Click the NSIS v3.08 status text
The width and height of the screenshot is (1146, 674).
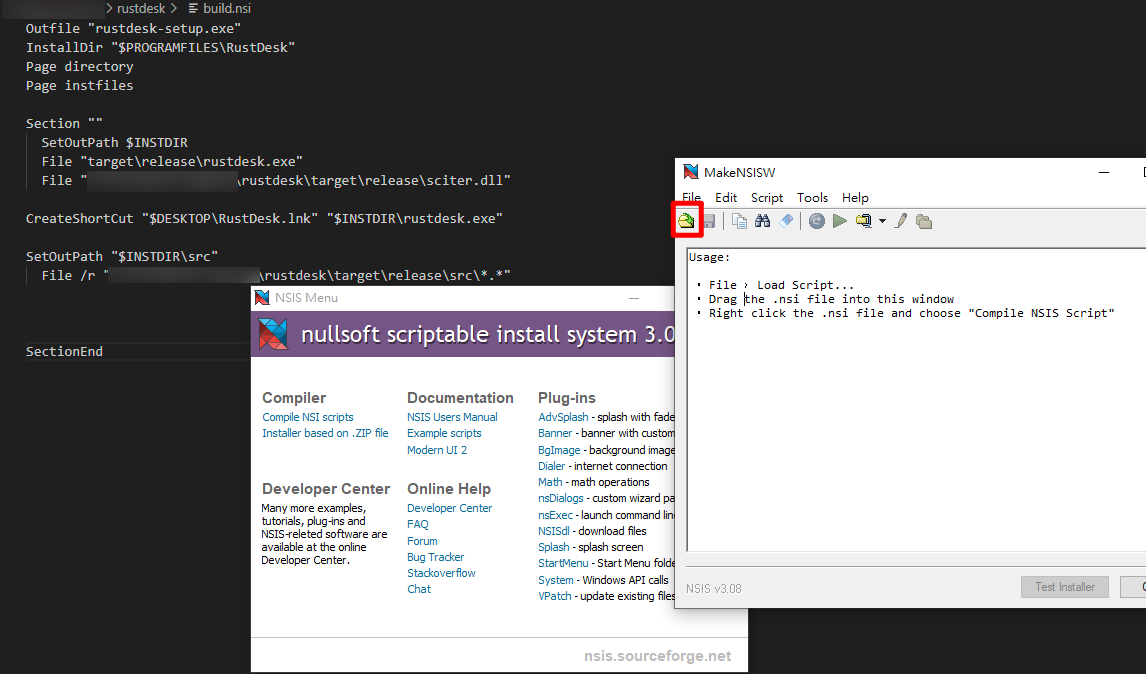point(713,588)
